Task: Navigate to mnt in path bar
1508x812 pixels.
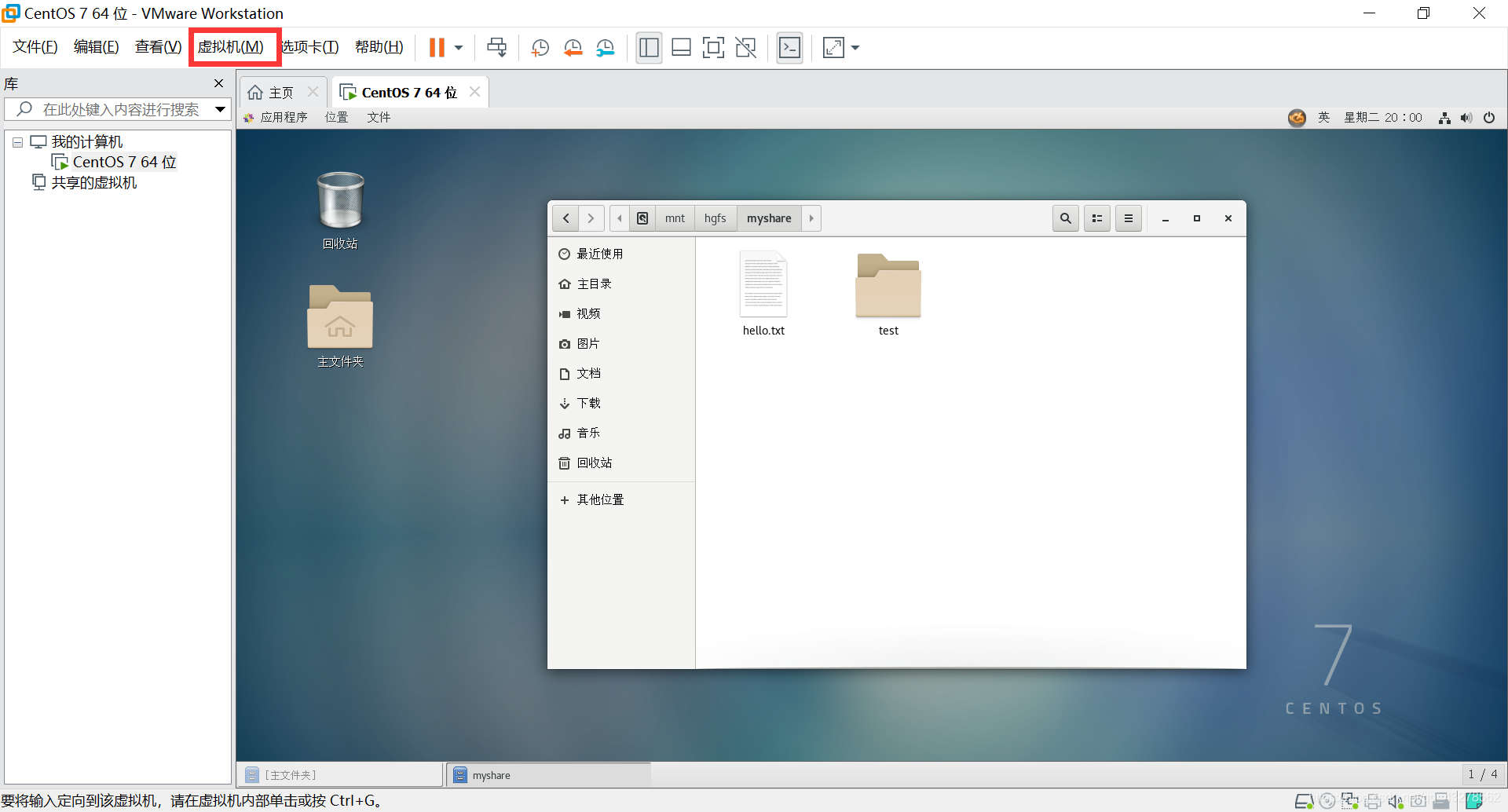Action: tap(675, 218)
